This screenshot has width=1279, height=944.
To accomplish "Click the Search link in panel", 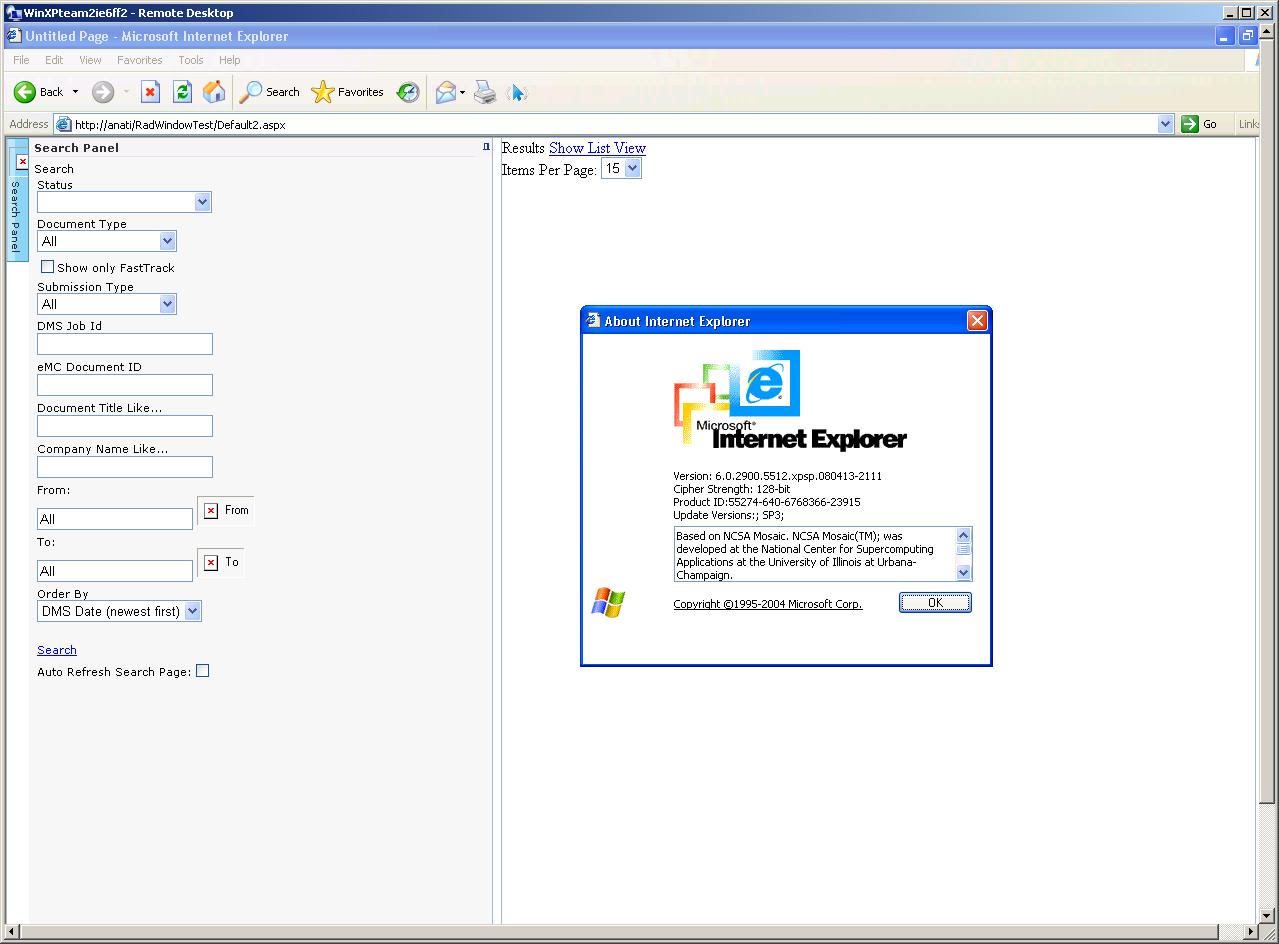I will (x=57, y=650).
